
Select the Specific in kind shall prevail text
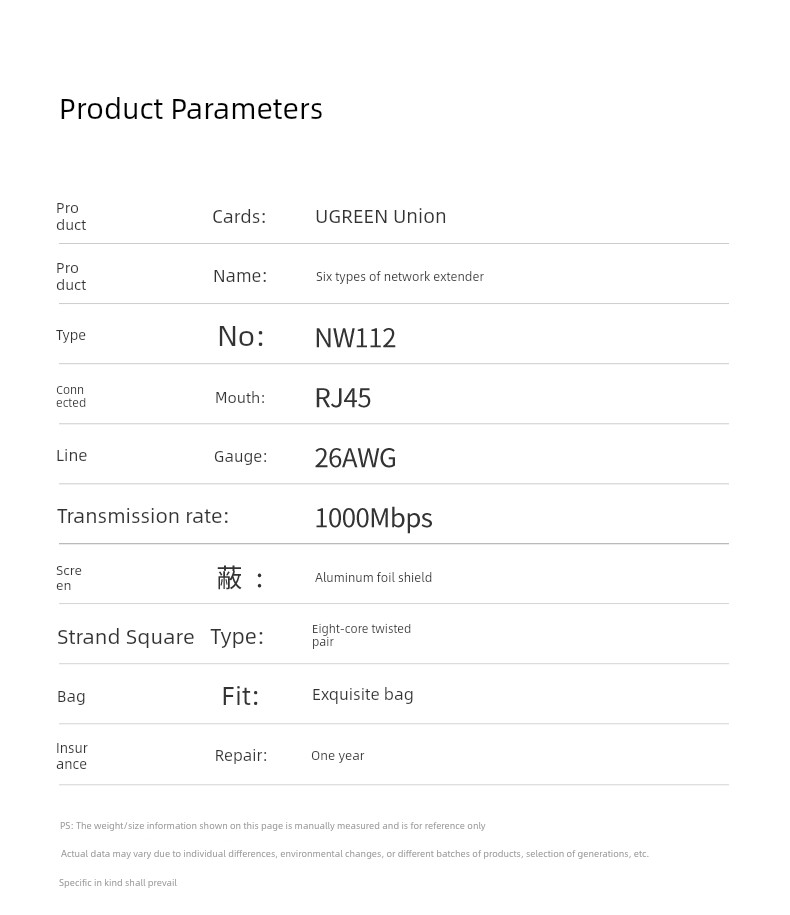point(118,883)
